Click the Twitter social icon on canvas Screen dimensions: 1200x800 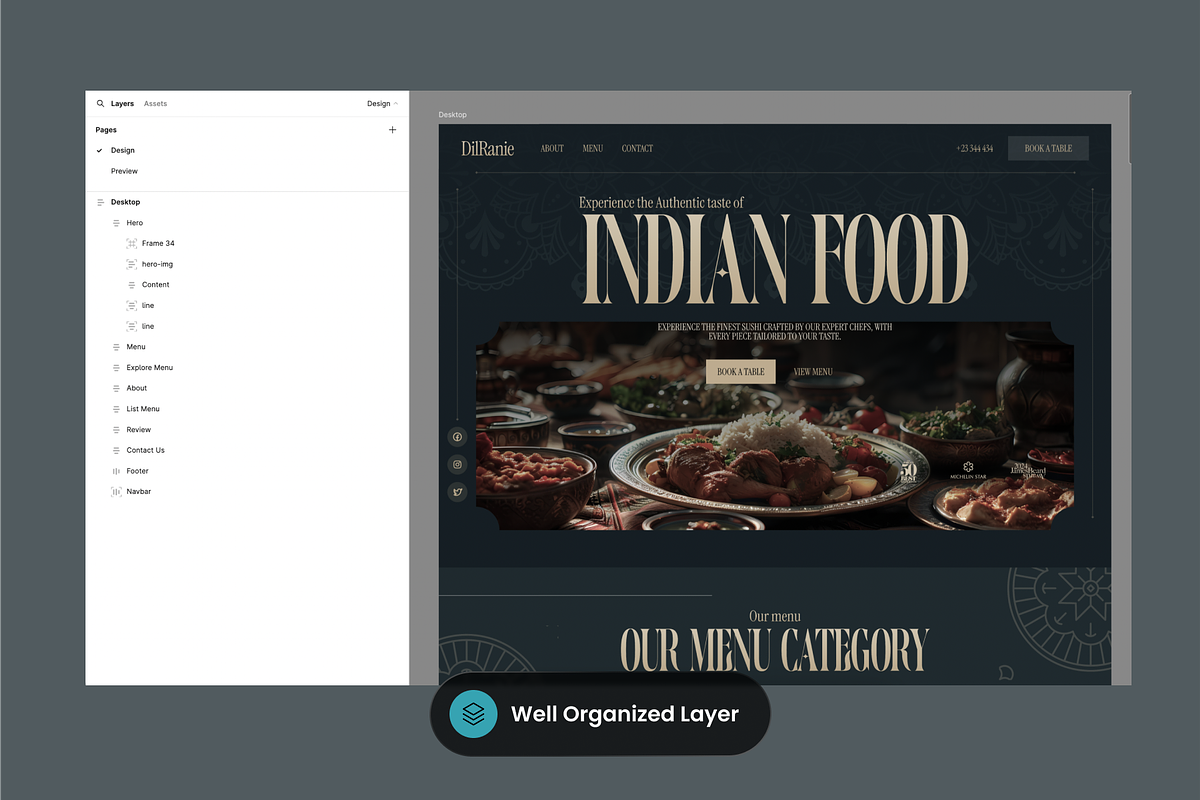(x=457, y=491)
